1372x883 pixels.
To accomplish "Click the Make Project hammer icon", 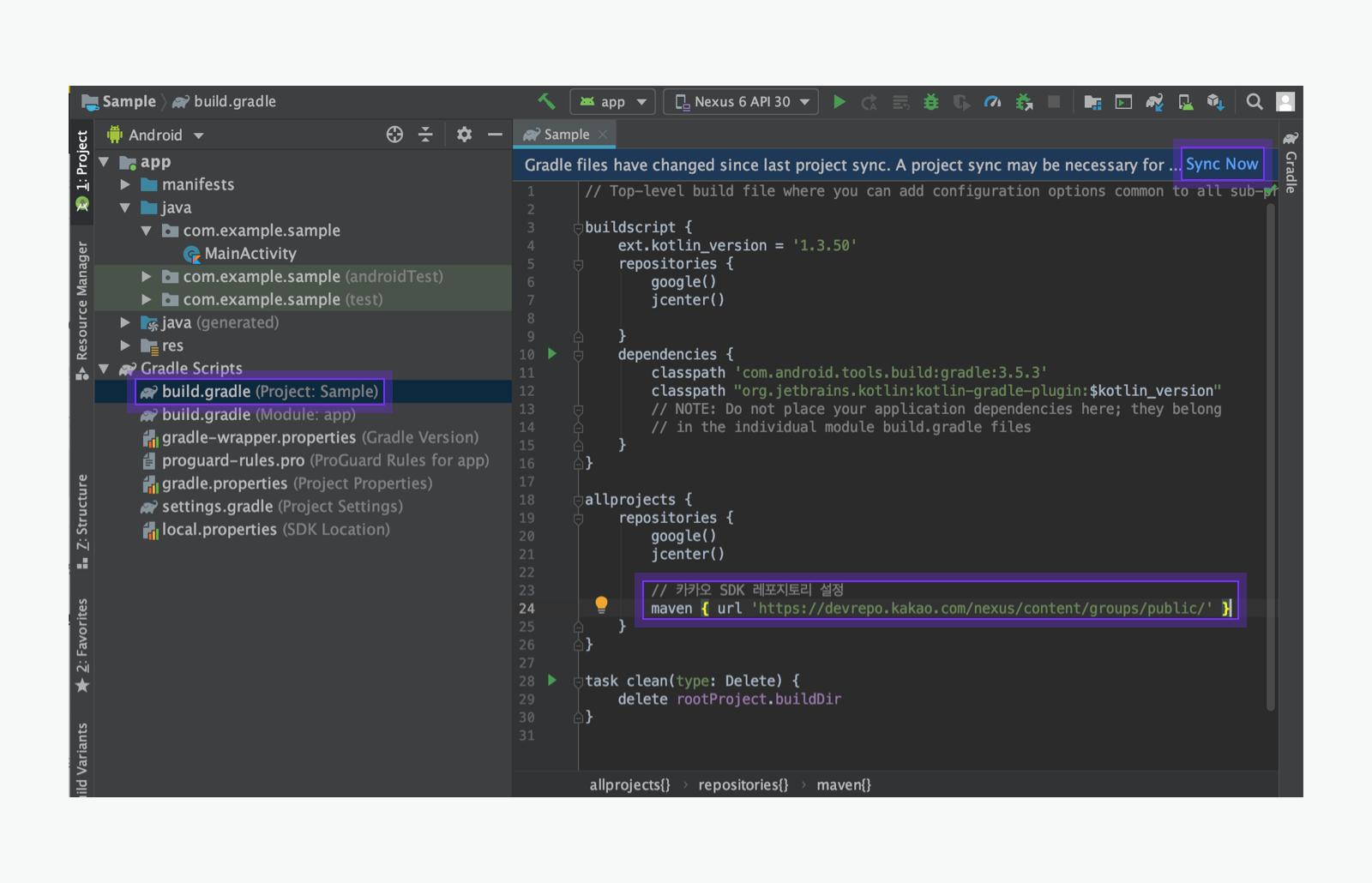I will (546, 101).
